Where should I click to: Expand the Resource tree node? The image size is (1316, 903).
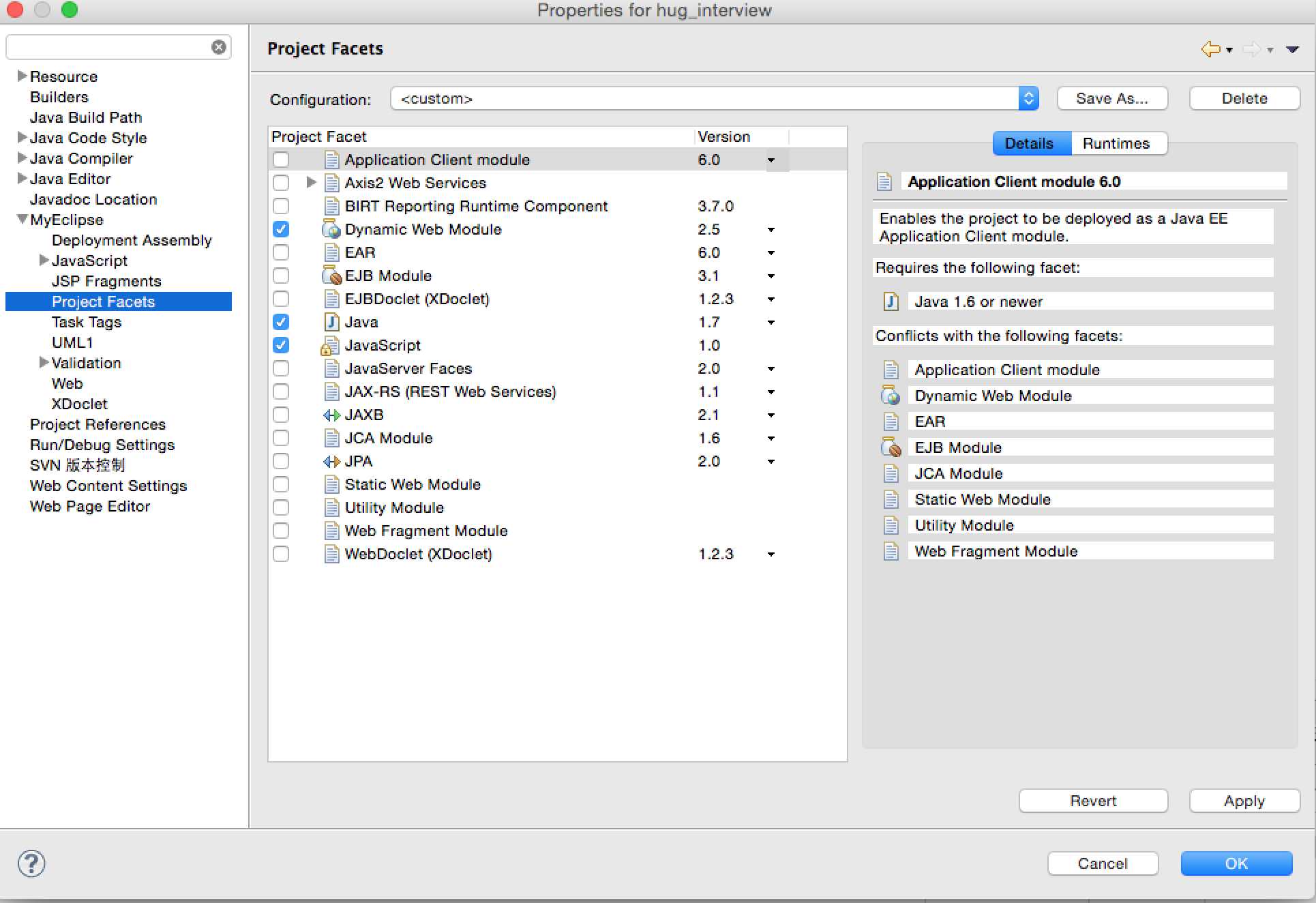click(23, 76)
